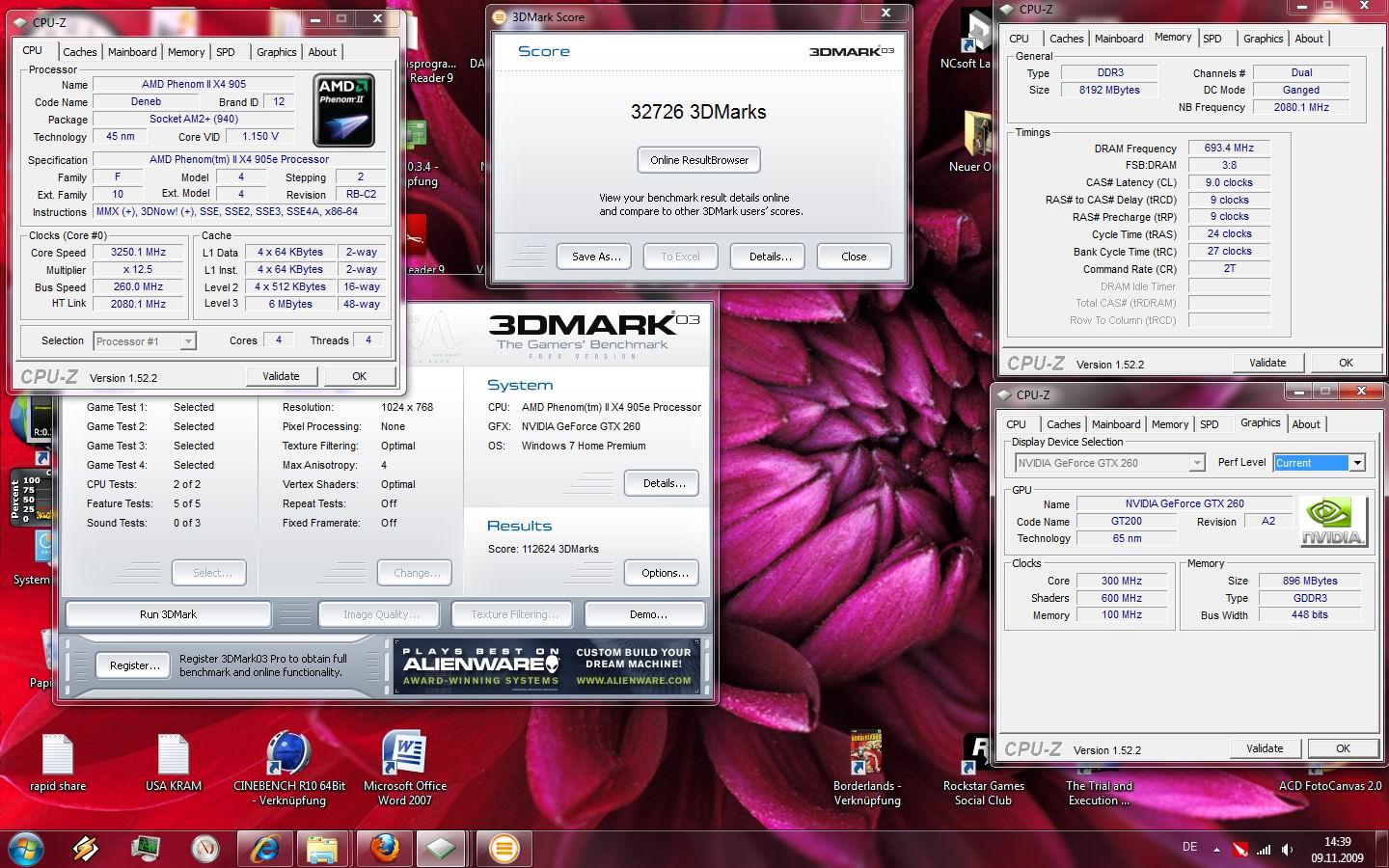
Task: Click the orange 3DMark taskbar icon
Action: pyautogui.click(x=503, y=848)
